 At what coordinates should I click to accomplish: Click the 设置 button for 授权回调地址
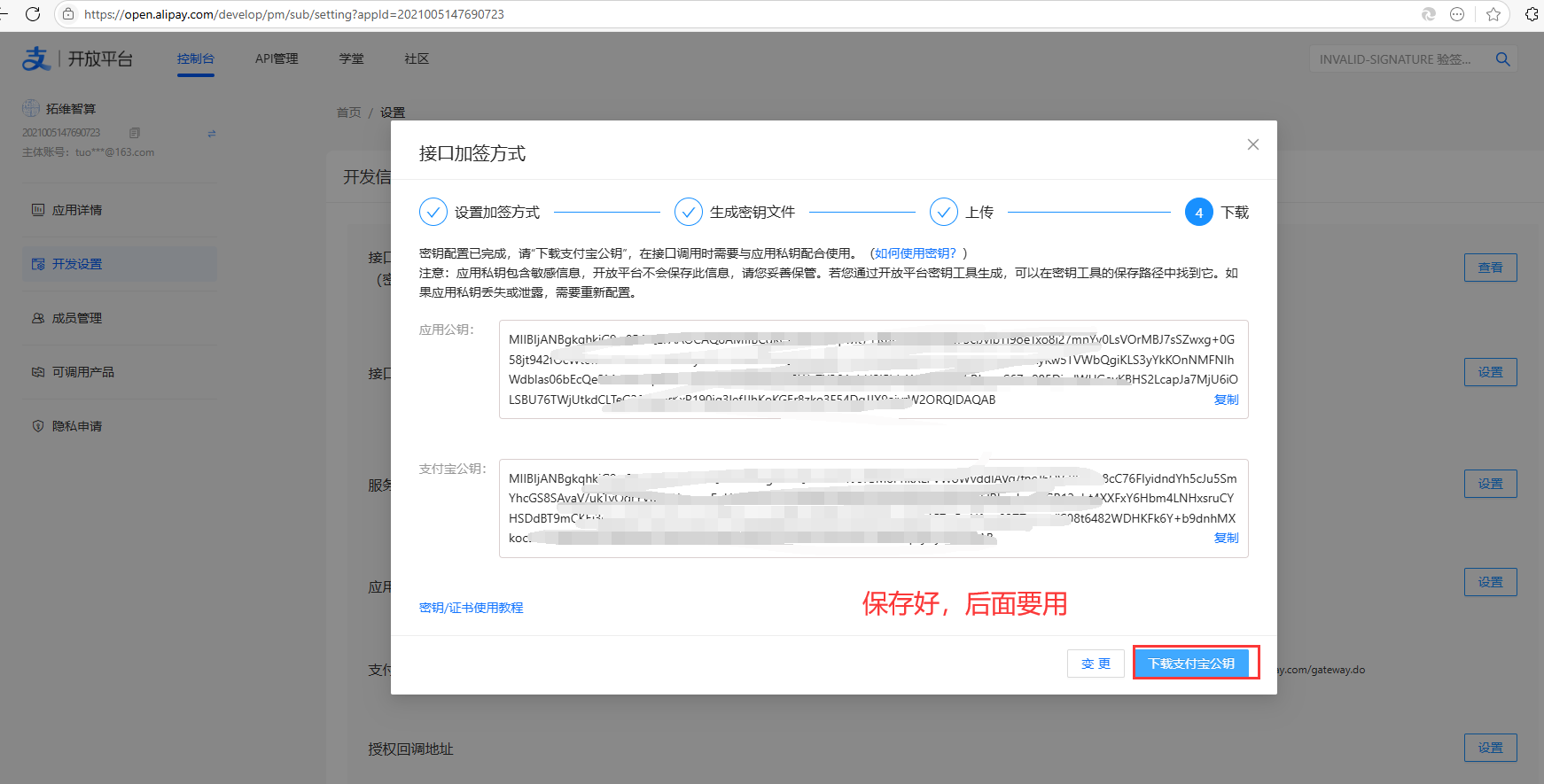point(1490,748)
